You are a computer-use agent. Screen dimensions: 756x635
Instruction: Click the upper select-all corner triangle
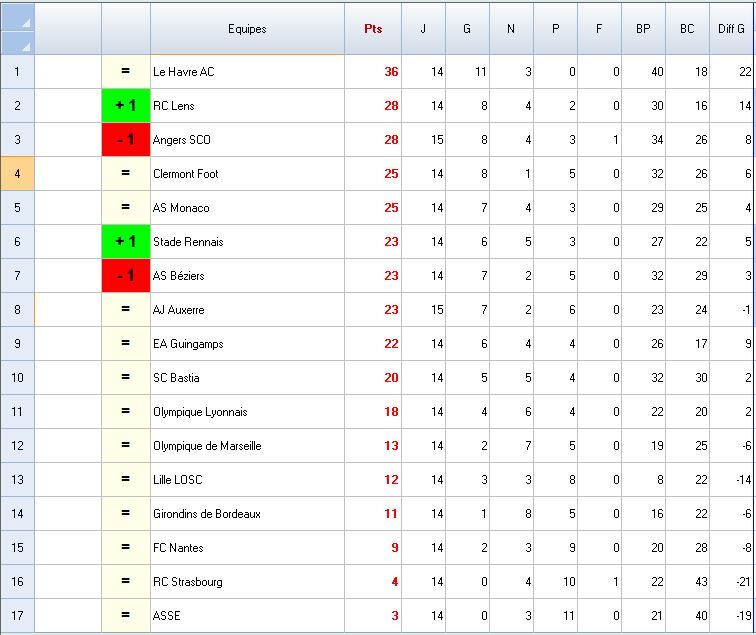pos(18,17)
